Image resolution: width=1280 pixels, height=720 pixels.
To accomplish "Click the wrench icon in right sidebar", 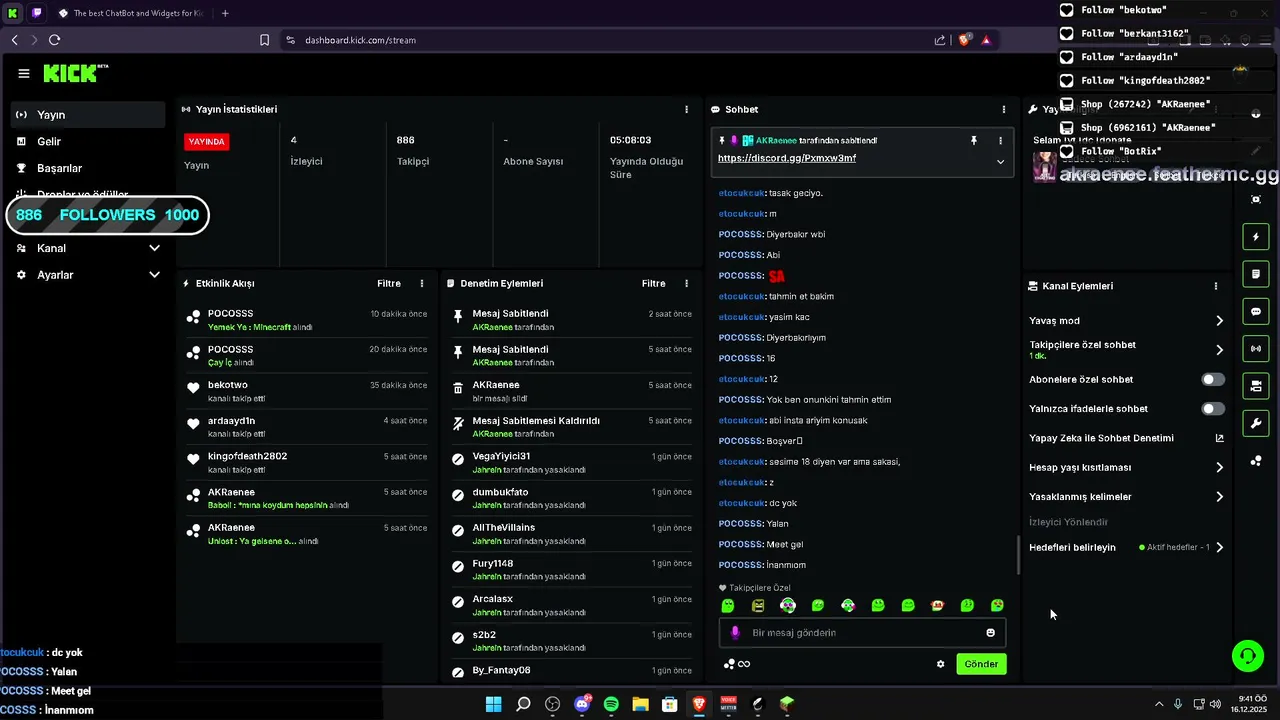I will coord(1256,423).
